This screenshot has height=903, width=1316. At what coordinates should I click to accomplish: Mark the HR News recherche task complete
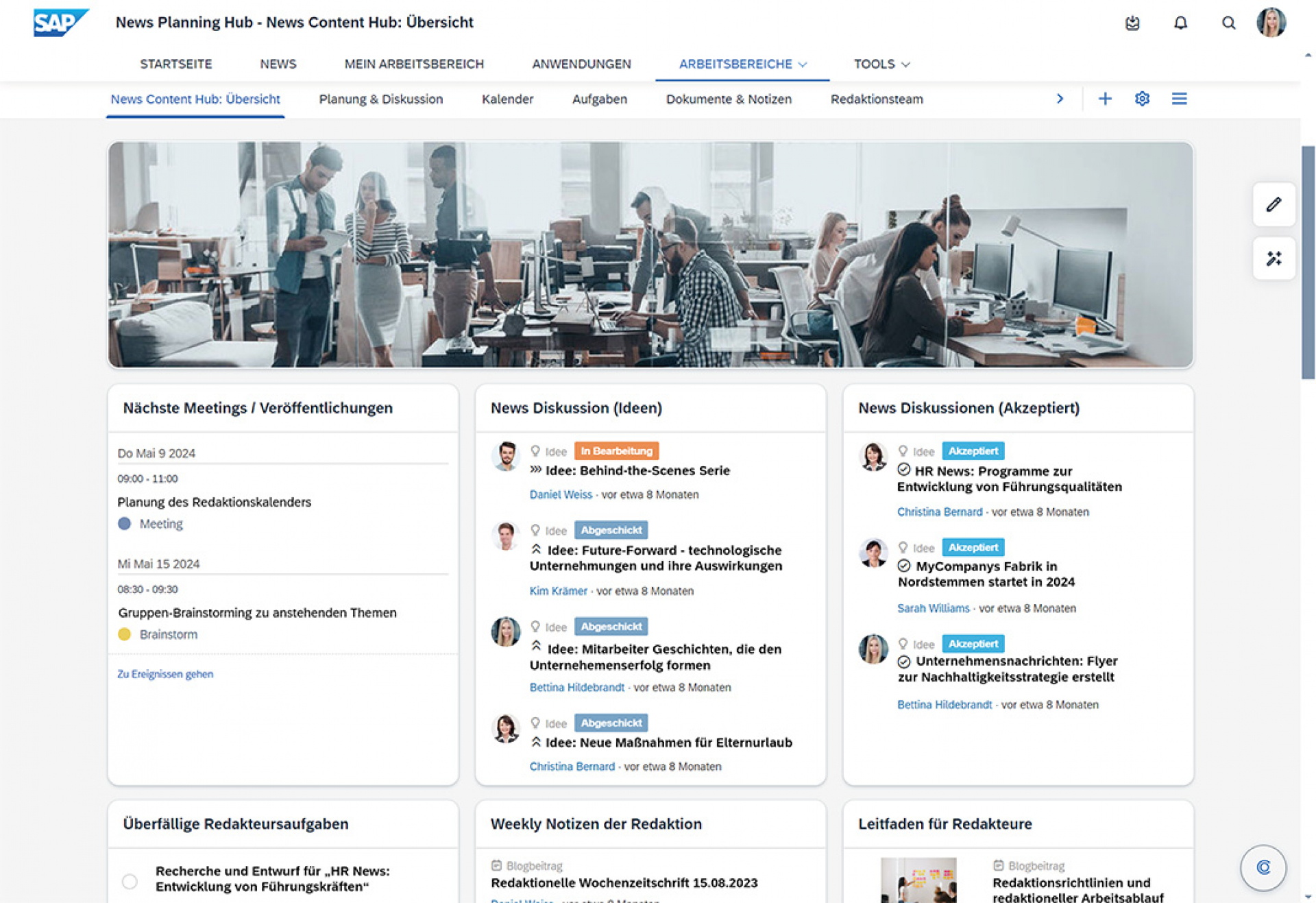130,881
